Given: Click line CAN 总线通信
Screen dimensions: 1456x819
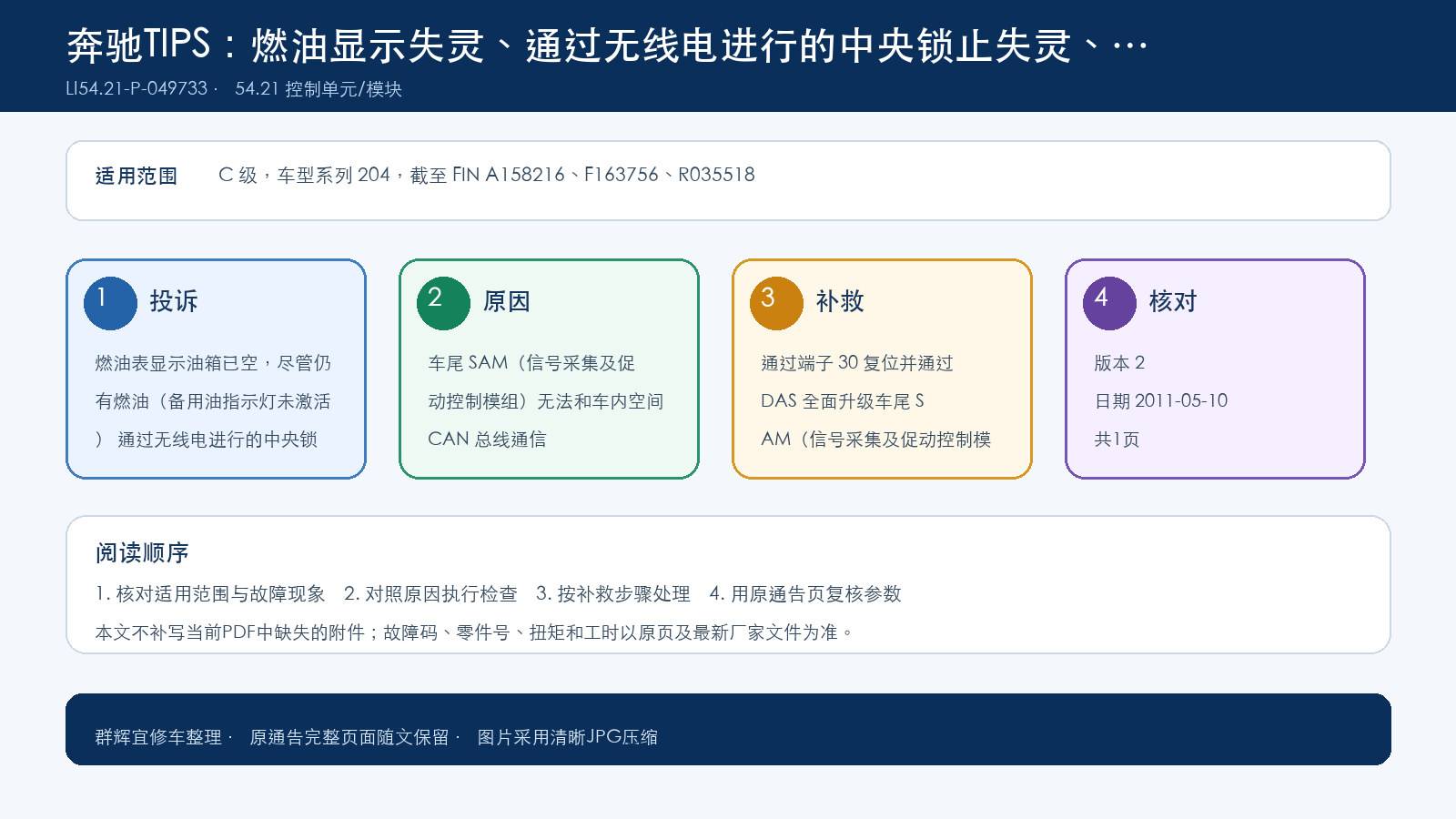Looking at the screenshot, I should (487, 440).
